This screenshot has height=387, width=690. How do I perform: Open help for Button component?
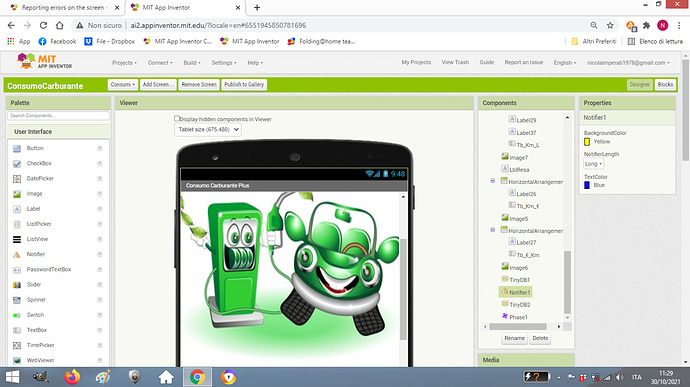[x=99, y=148]
